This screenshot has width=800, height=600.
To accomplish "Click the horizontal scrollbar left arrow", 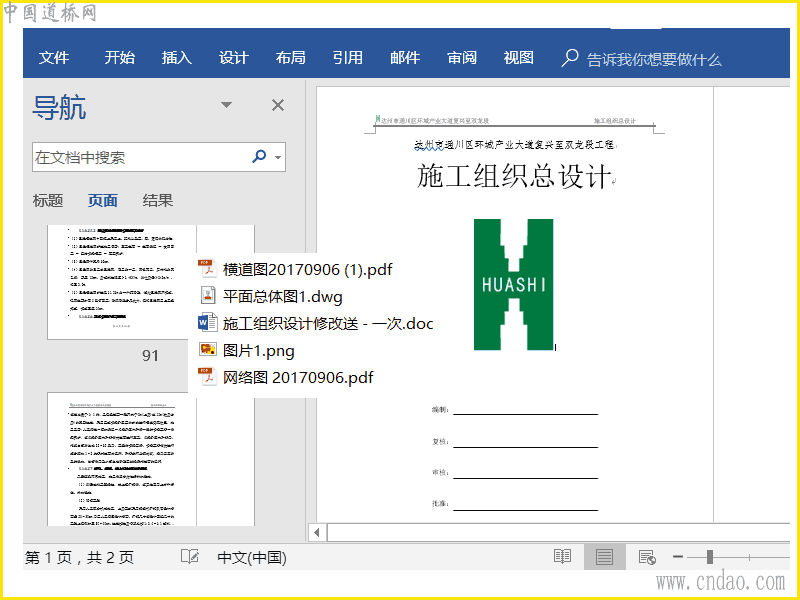I will click(x=317, y=532).
